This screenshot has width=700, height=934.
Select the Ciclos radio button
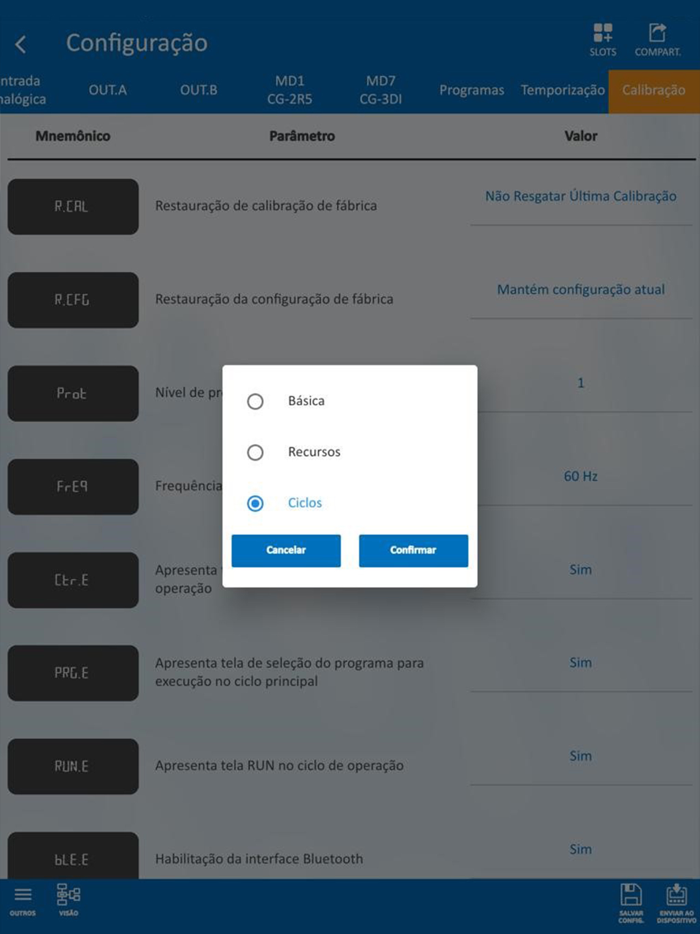coord(255,503)
